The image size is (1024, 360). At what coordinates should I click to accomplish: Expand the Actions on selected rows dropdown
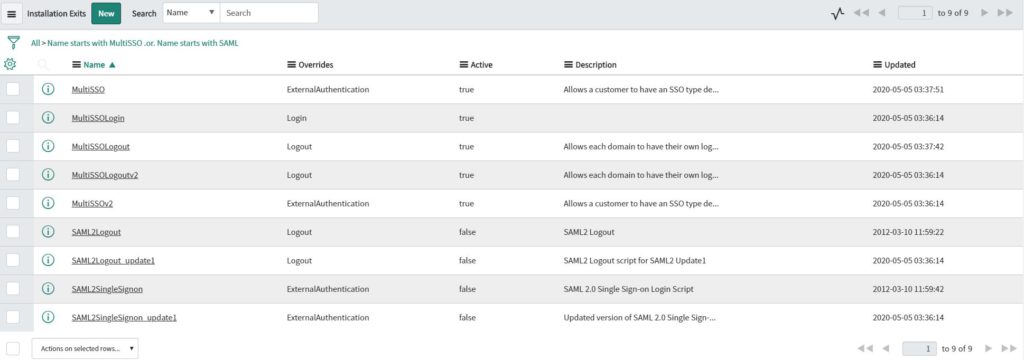pyautogui.click(x=85, y=348)
